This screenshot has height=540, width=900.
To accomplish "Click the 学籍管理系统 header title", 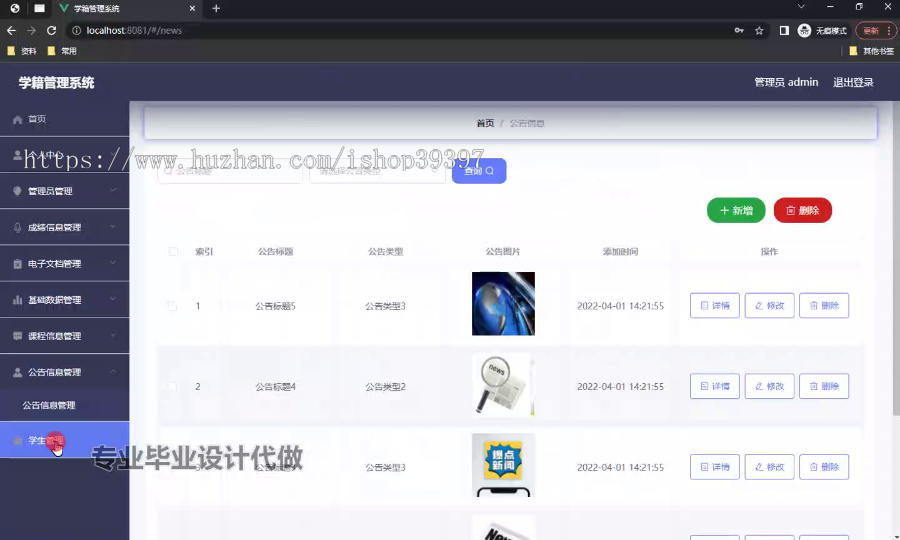I will [56, 83].
